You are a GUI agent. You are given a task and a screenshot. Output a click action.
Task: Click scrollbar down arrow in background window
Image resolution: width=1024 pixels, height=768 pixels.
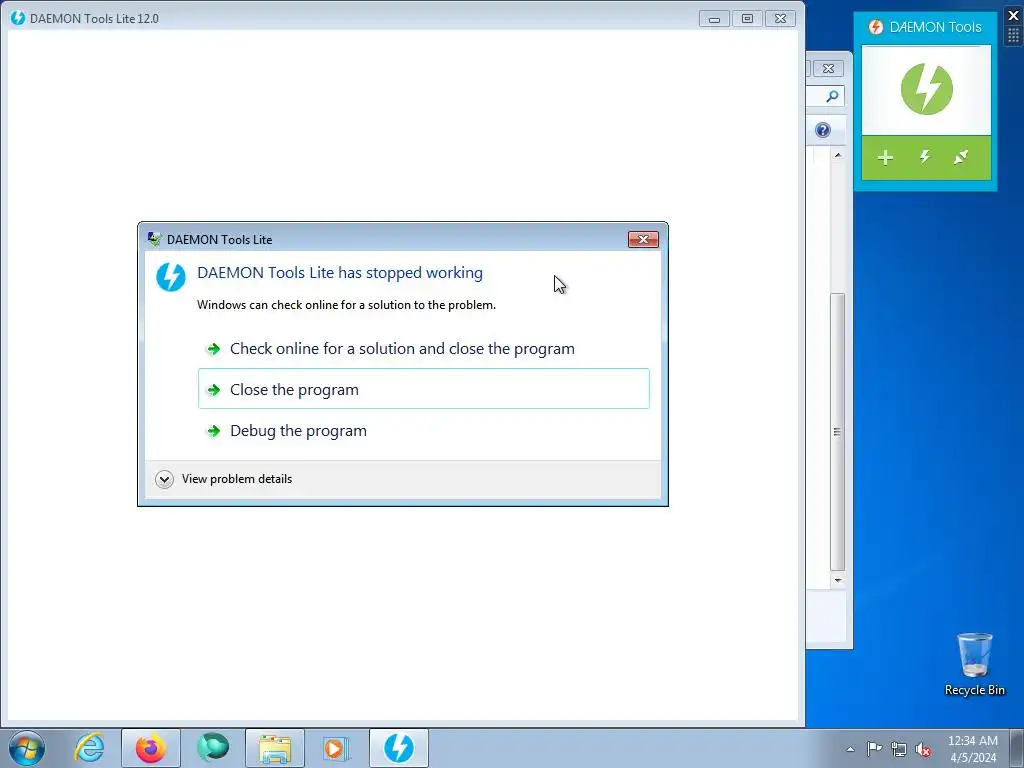coord(838,580)
